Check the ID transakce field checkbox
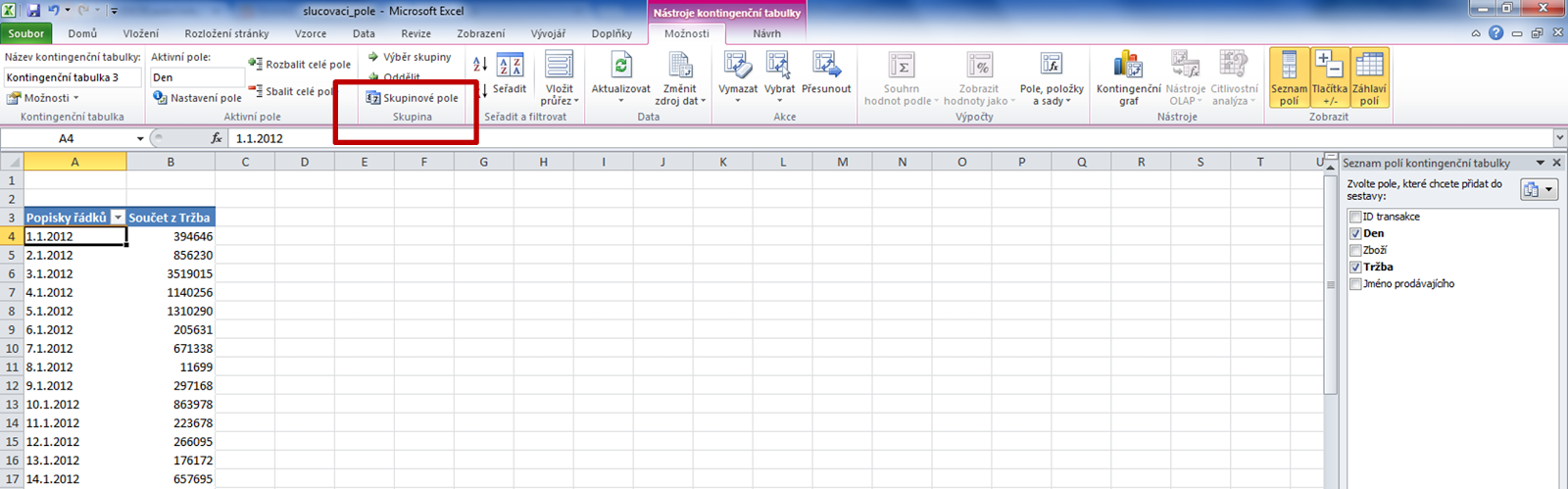Screen dimensions: 1568x489 (x=1355, y=217)
